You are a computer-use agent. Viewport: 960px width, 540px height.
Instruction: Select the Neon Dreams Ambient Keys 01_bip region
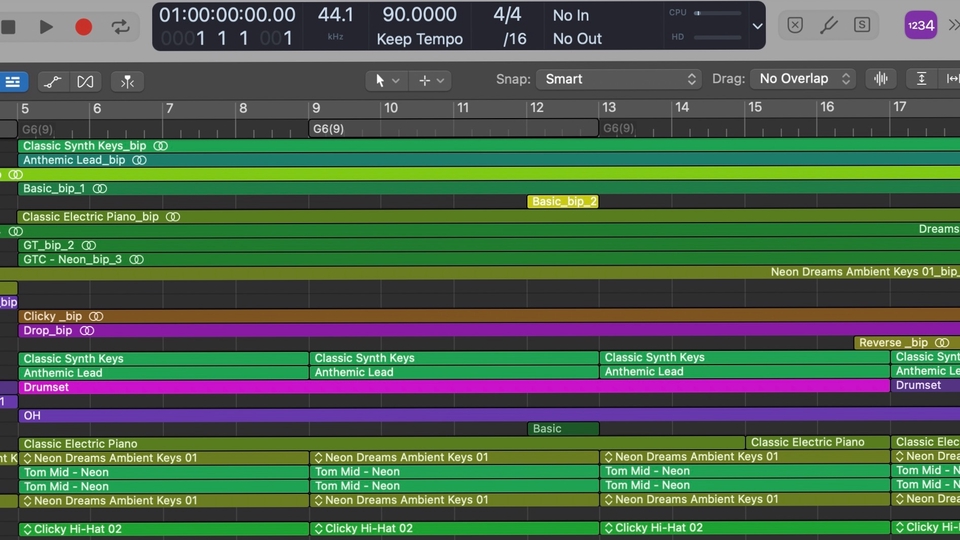(x=480, y=272)
